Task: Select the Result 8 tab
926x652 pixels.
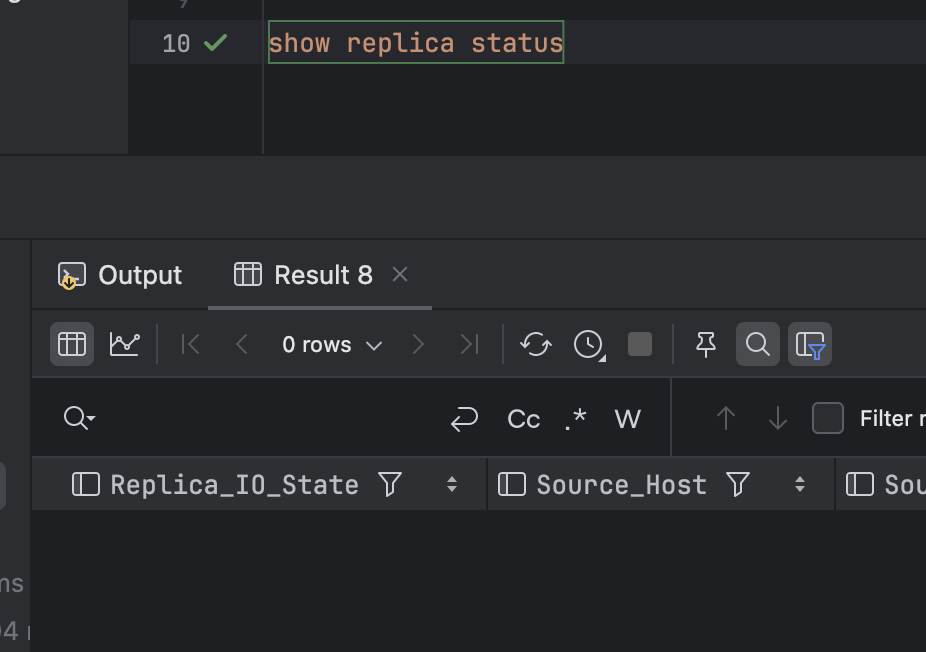Action: pos(304,275)
